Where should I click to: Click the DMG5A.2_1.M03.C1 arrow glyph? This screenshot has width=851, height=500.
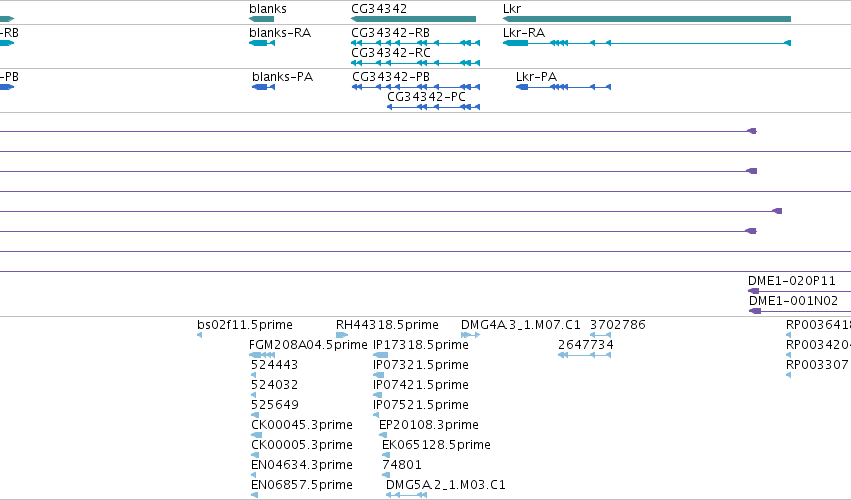click(x=407, y=495)
